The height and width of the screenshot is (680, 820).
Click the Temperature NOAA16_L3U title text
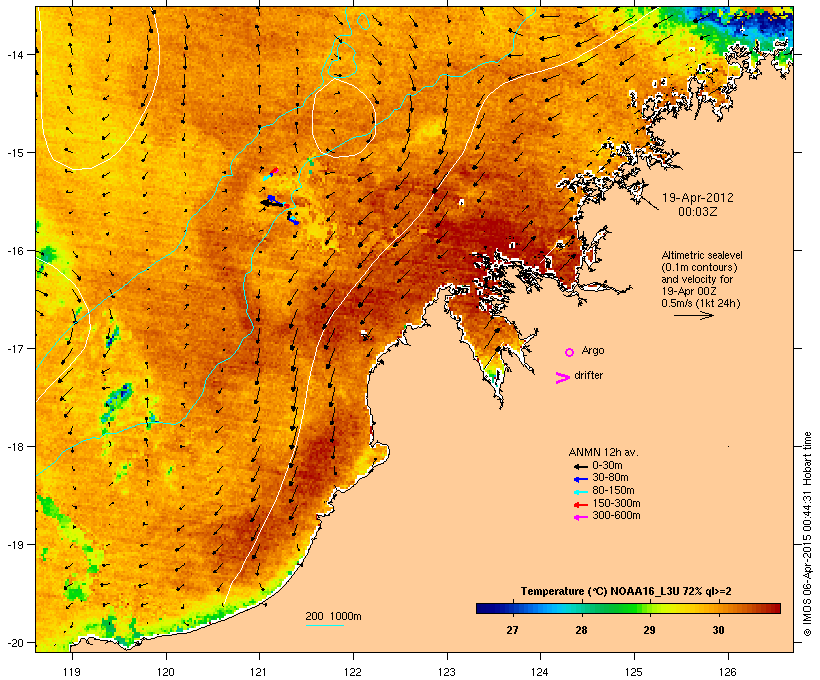coord(626,591)
